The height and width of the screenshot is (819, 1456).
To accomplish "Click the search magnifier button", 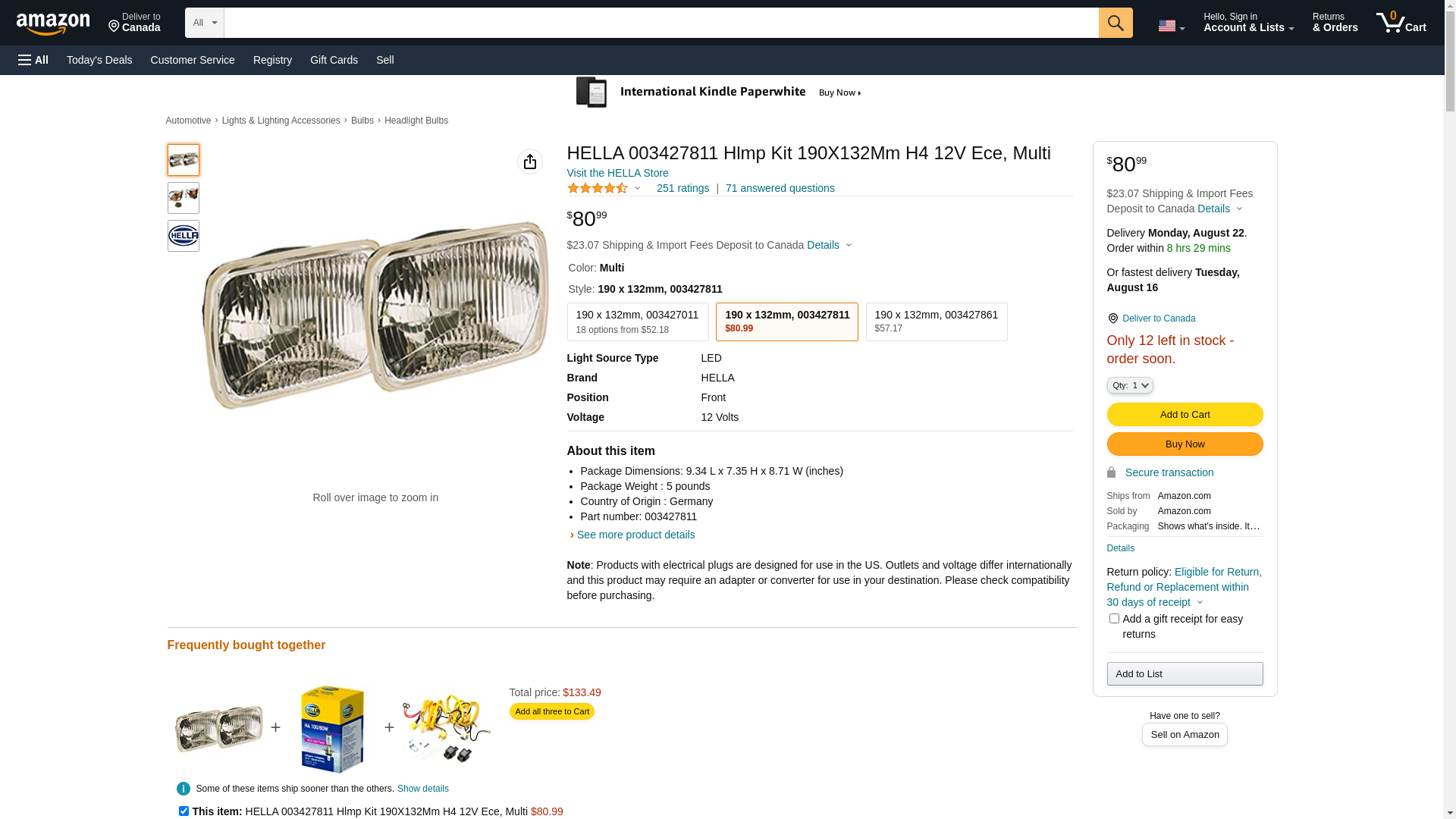I will 1116,23.
